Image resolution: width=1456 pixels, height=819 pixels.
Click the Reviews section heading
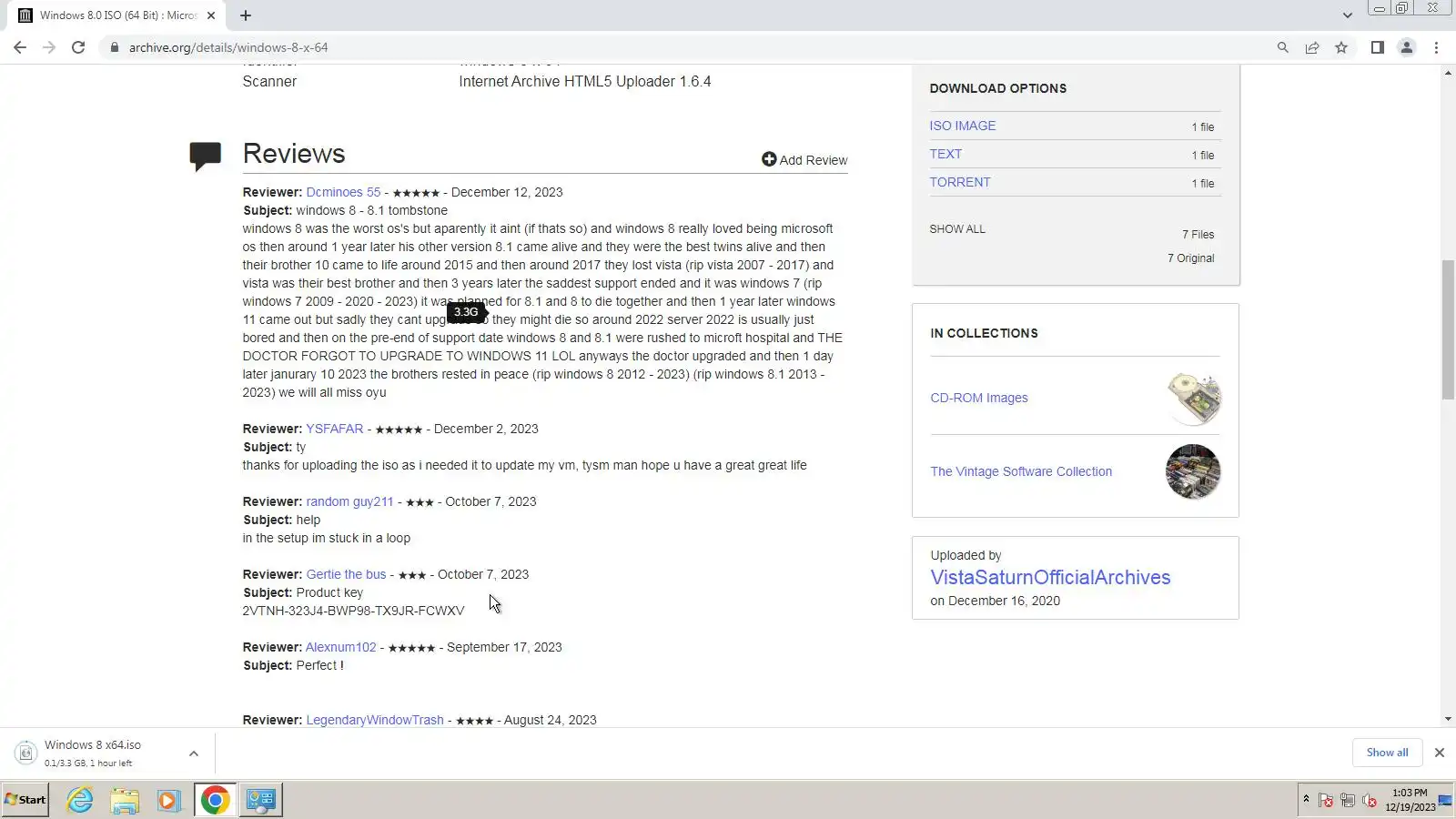click(294, 154)
